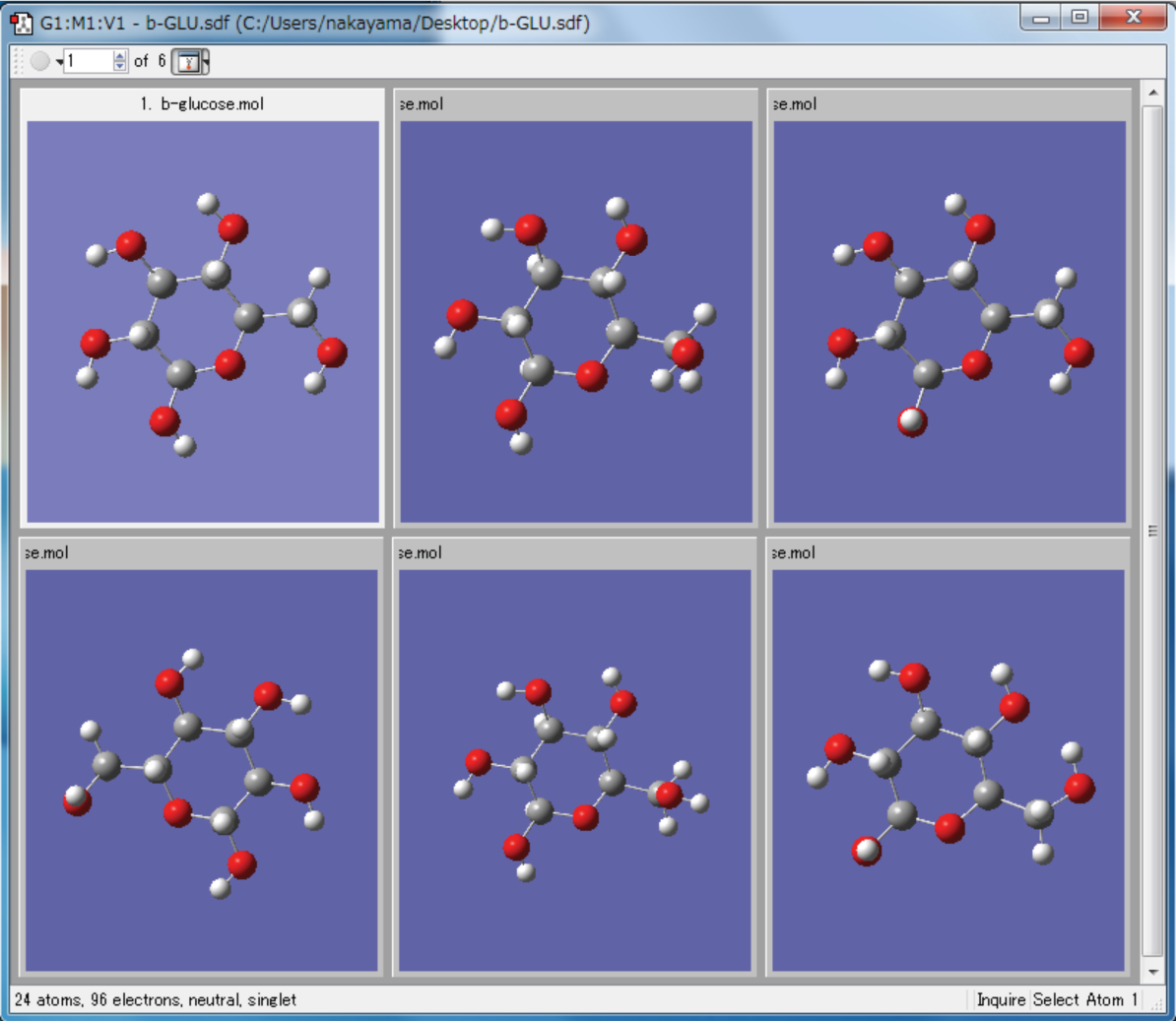Maximize the b-GLU.sdf window

pos(1079,17)
